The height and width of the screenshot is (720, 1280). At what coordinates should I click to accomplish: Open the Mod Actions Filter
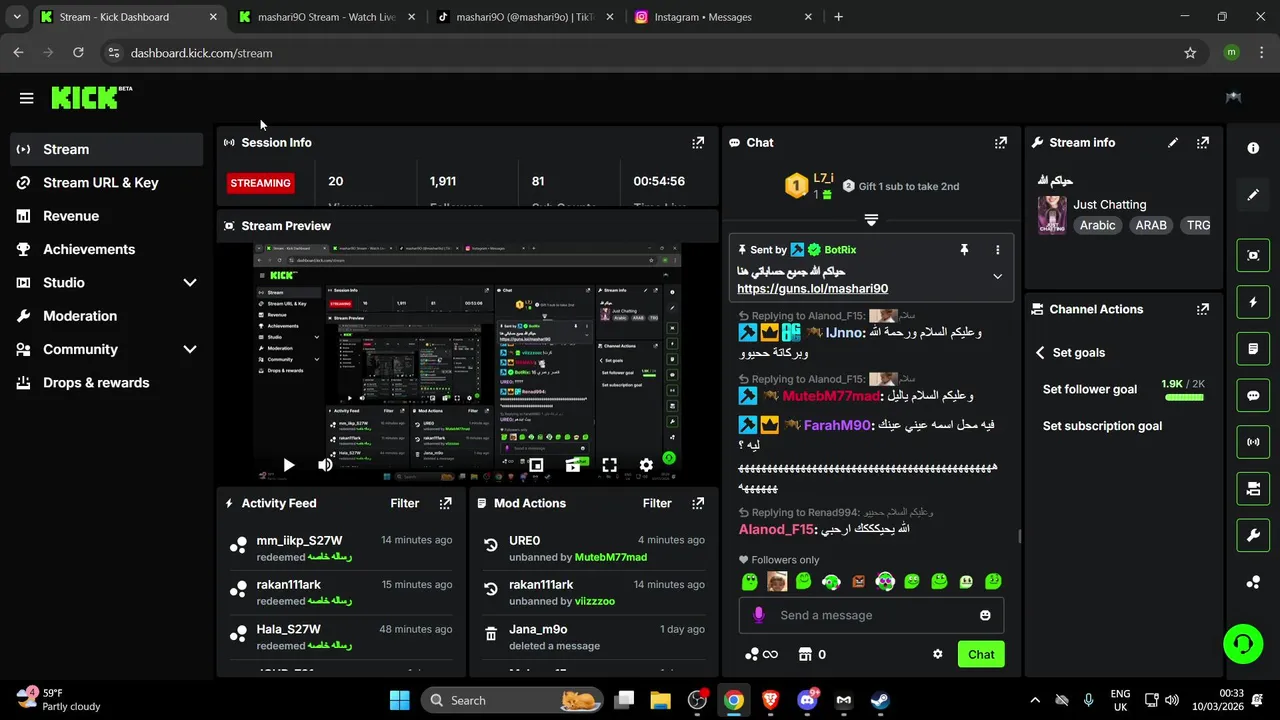pyautogui.click(x=657, y=503)
